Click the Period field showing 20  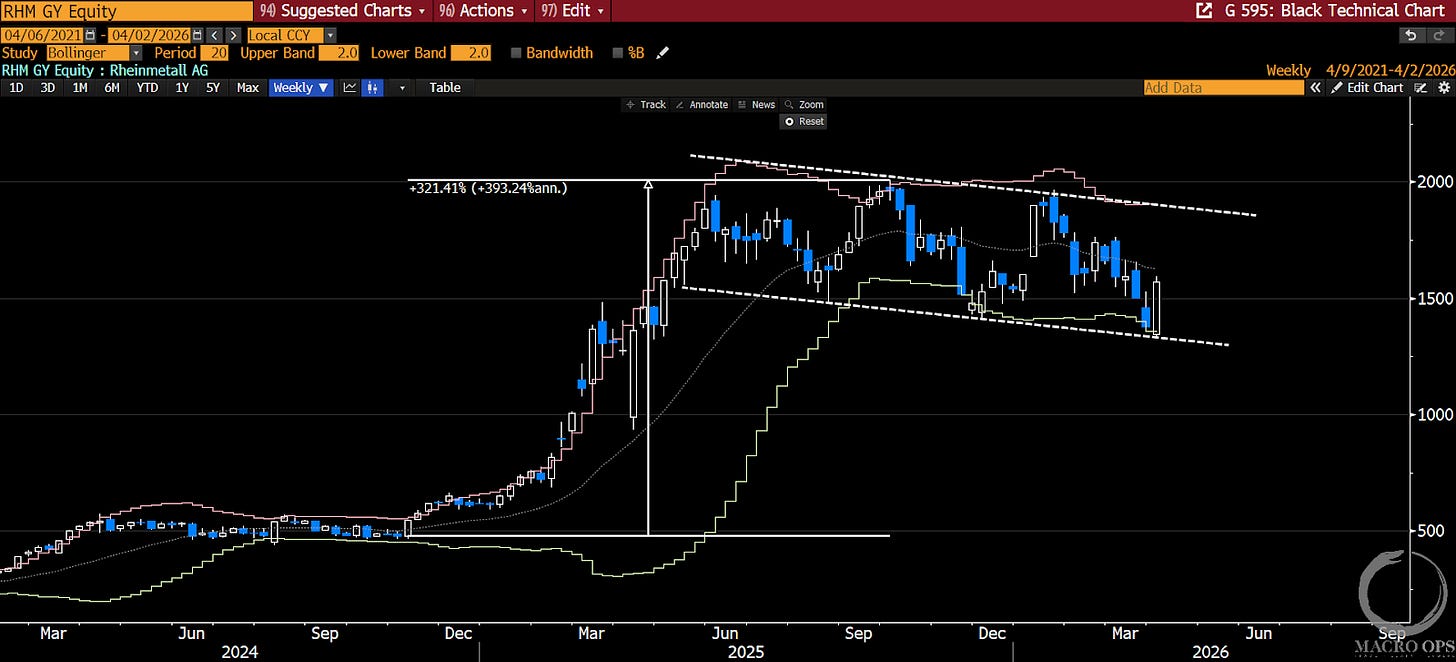215,53
